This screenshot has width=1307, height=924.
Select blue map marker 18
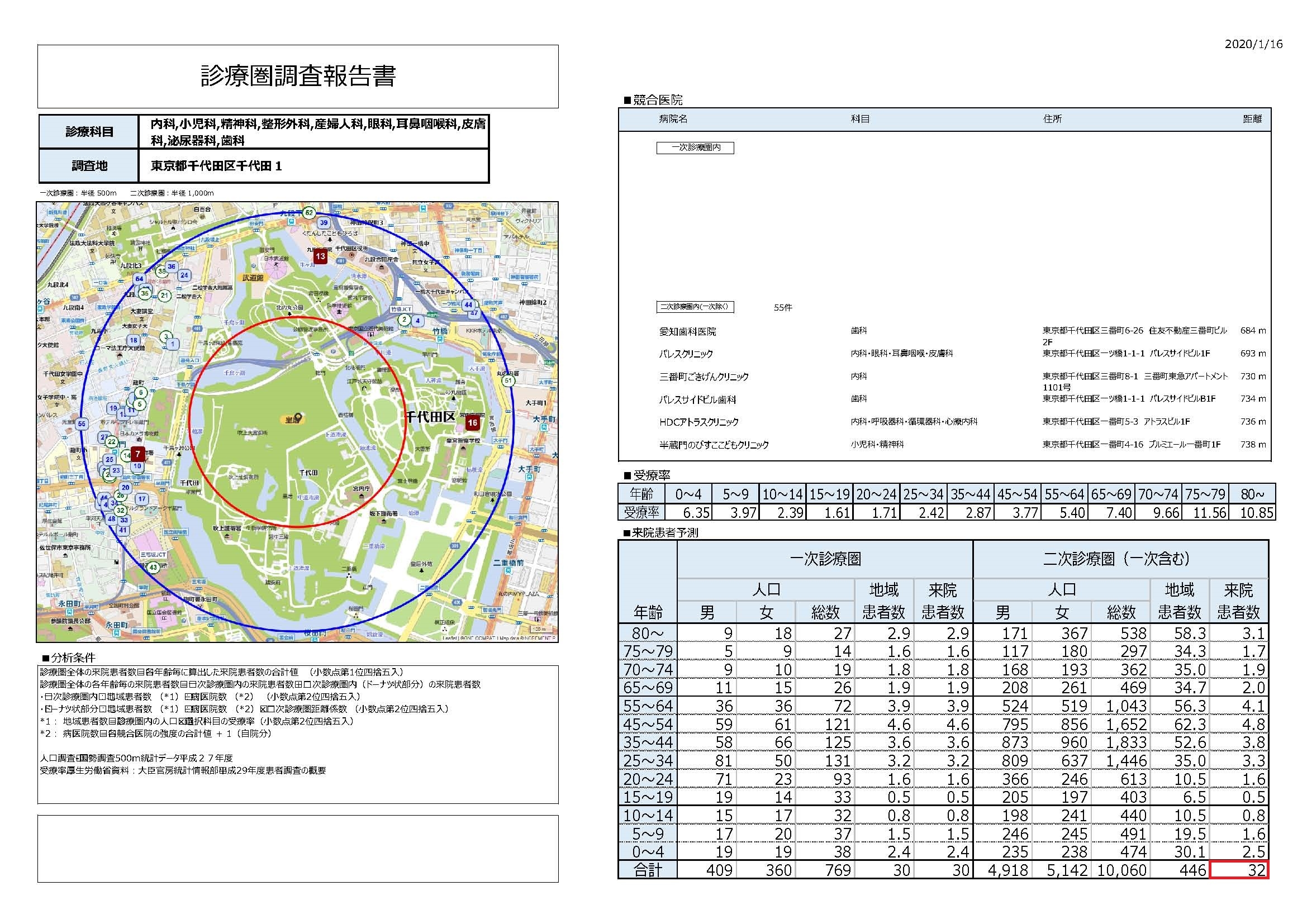tap(133, 340)
